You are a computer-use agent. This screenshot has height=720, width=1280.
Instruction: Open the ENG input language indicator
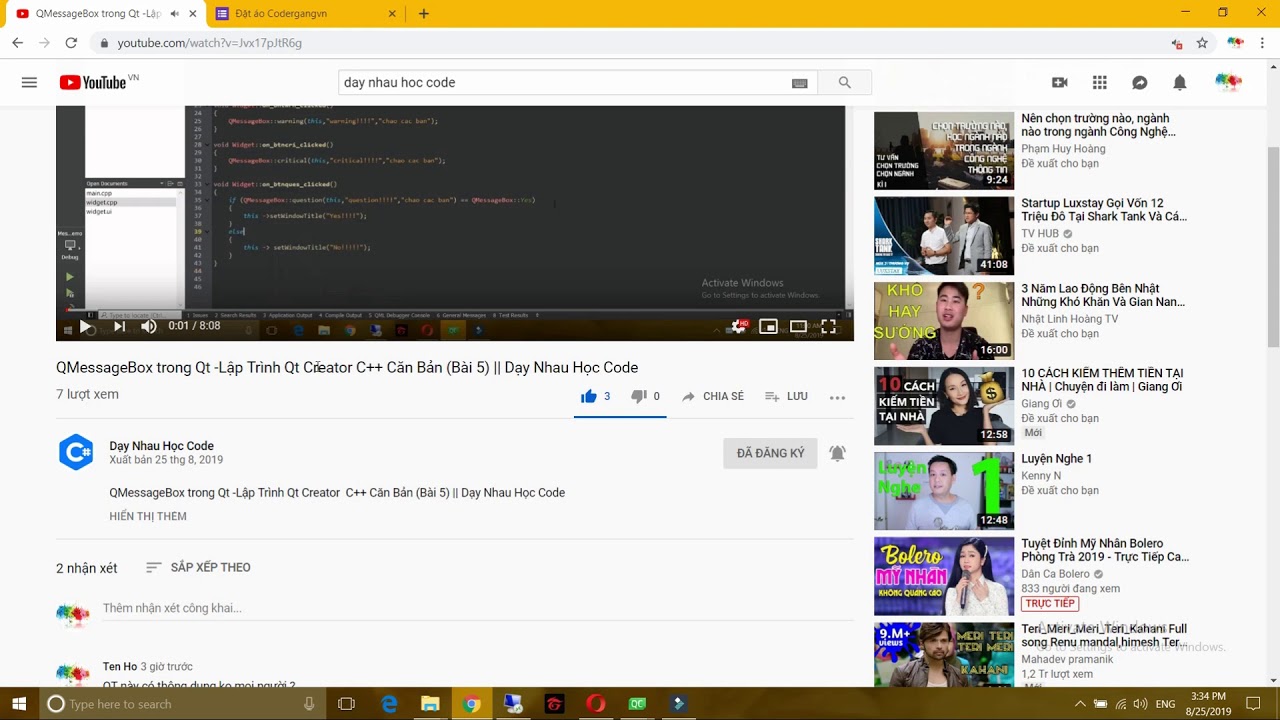tap(1165, 704)
